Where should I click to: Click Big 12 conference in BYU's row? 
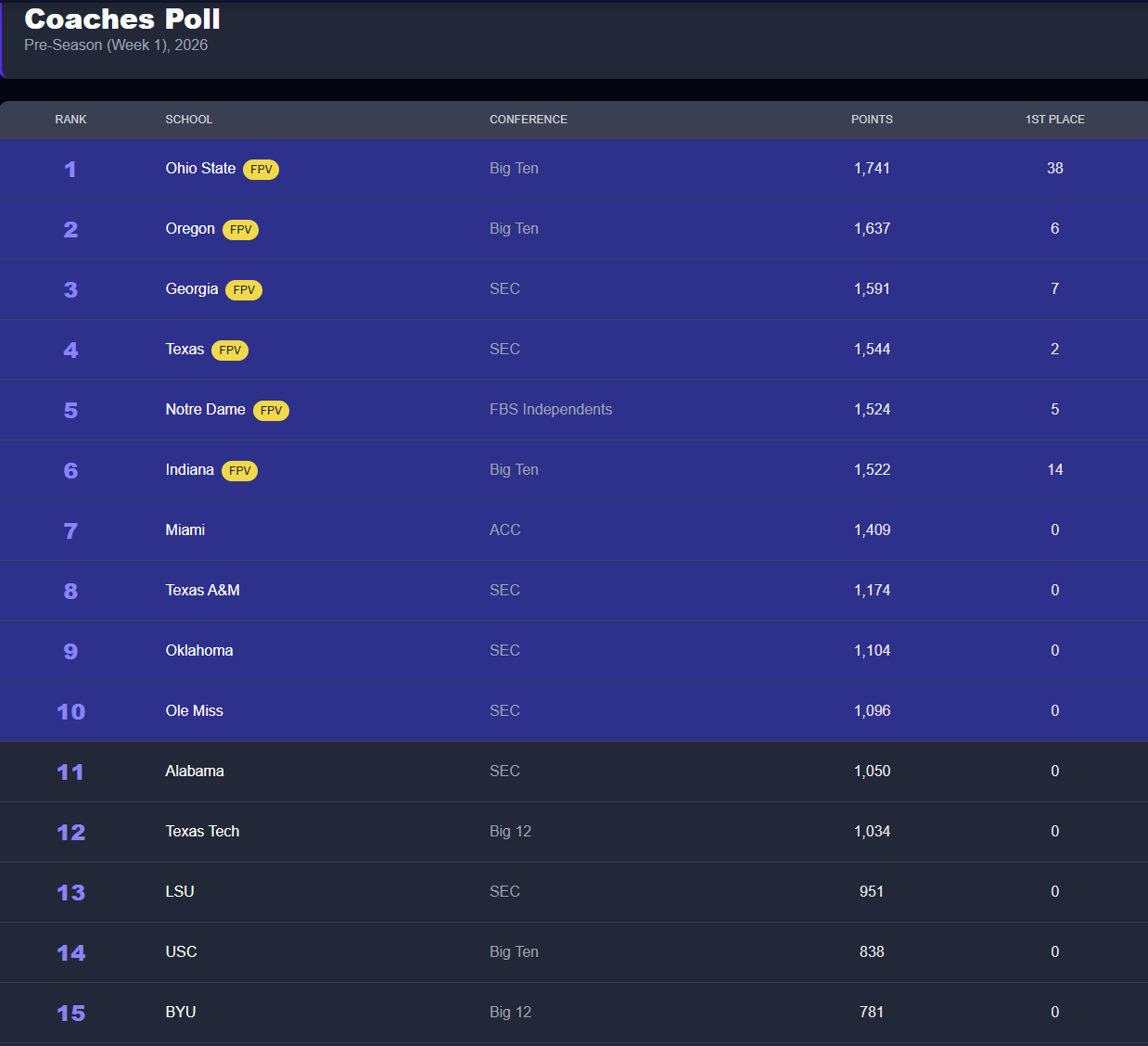pyautogui.click(x=511, y=1012)
